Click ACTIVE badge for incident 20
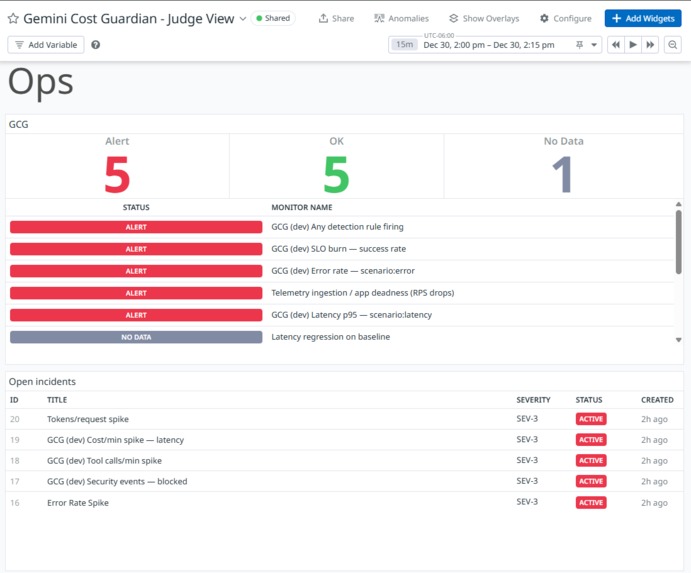This screenshot has height=573, width=691. (591, 419)
